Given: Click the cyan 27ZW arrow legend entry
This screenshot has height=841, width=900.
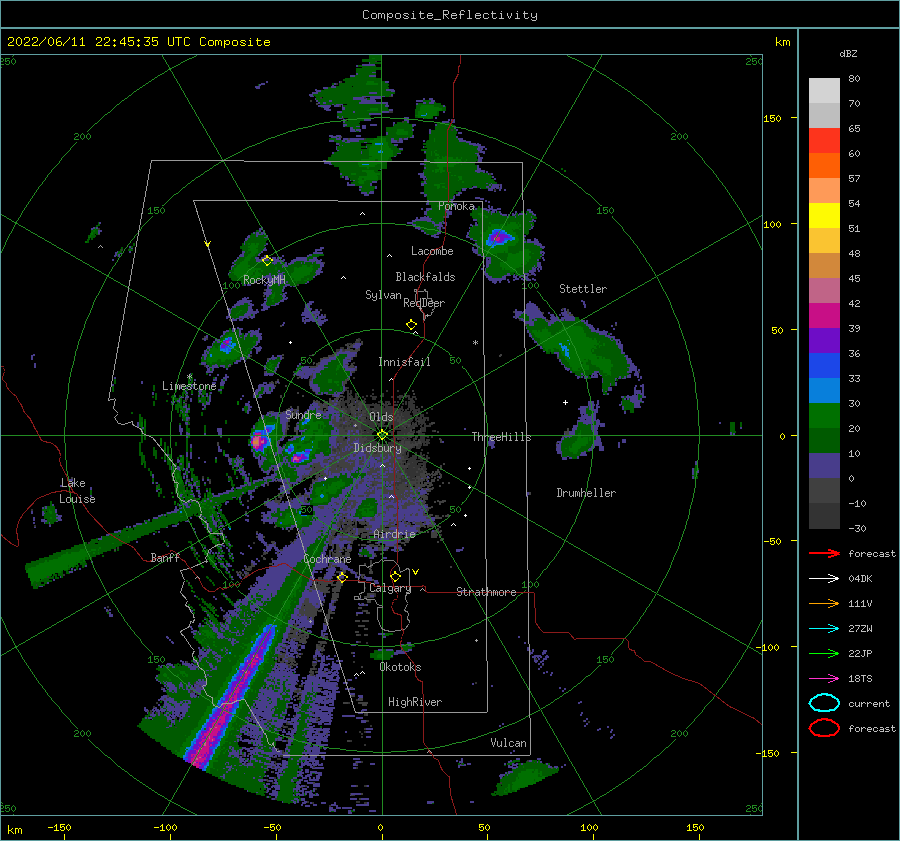Looking at the screenshot, I should (824, 629).
